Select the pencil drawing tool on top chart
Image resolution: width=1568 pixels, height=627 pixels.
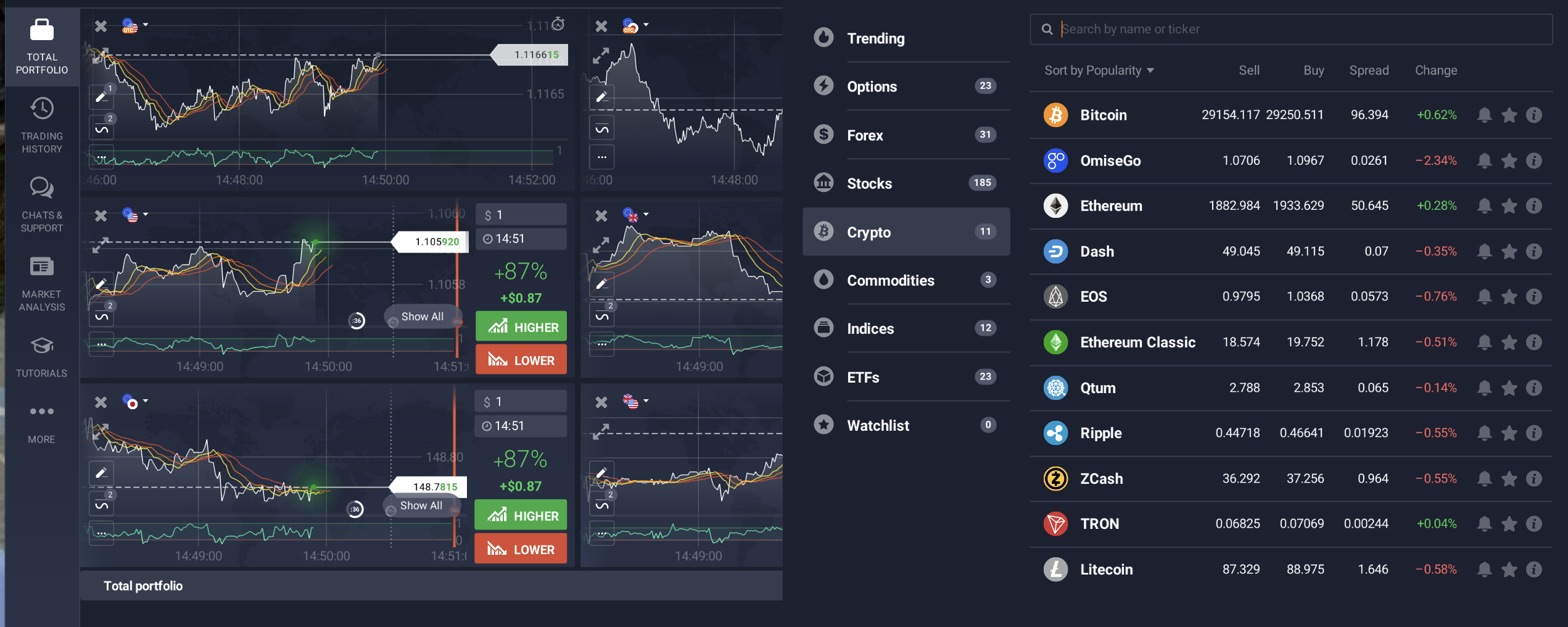[101, 96]
